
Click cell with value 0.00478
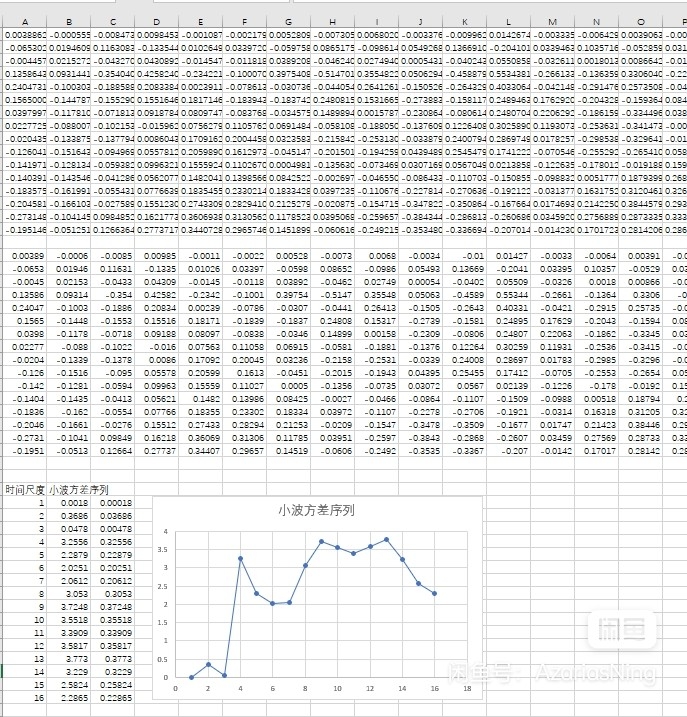point(113,529)
